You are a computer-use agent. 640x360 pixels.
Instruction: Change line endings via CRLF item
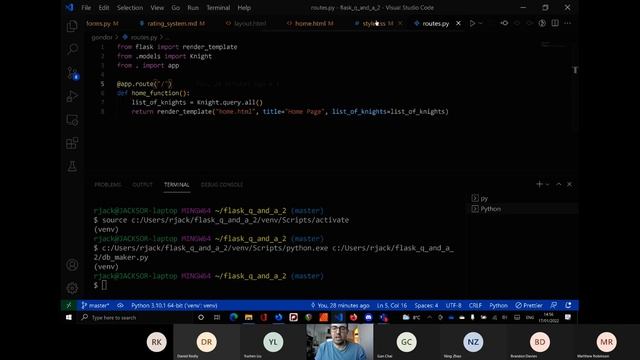(x=475, y=305)
